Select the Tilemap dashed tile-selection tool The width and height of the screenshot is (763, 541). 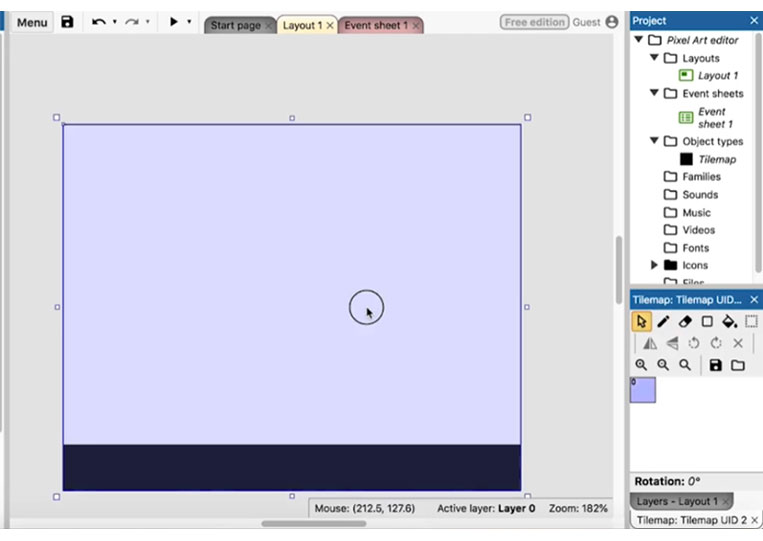pos(751,322)
